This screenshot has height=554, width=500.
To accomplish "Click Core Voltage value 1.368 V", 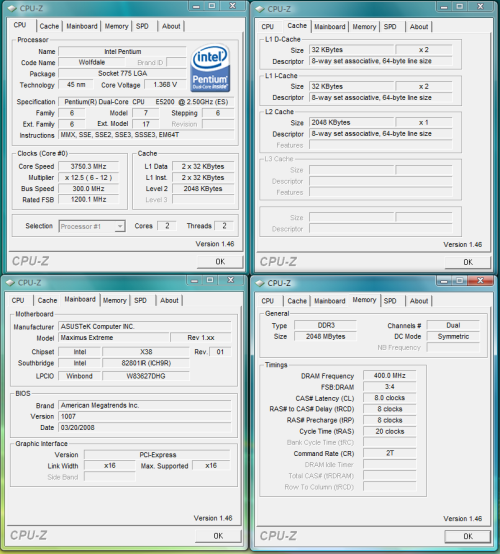I will pos(165,85).
